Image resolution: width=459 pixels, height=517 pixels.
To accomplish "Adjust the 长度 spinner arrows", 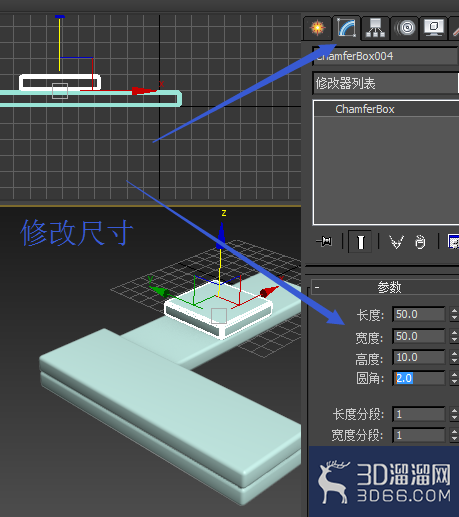I will tap(454, 314).
